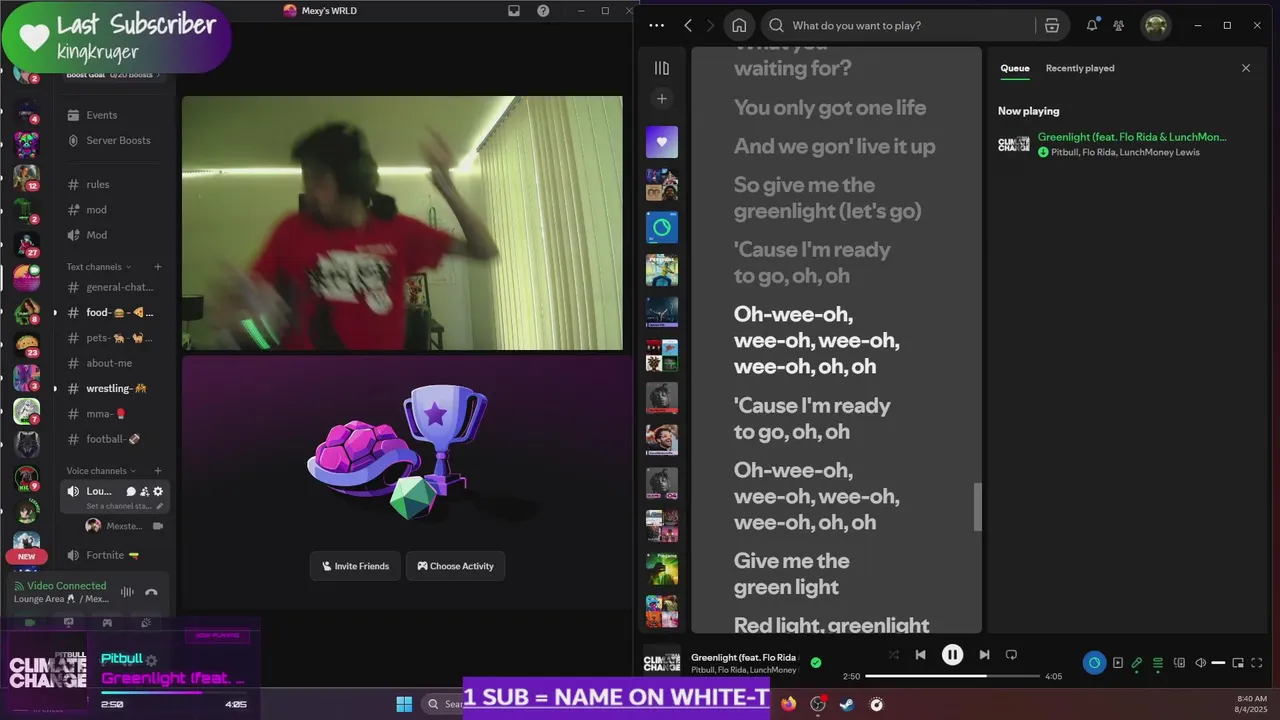Switch to Recently played tab

click(x=1080, y=68)
